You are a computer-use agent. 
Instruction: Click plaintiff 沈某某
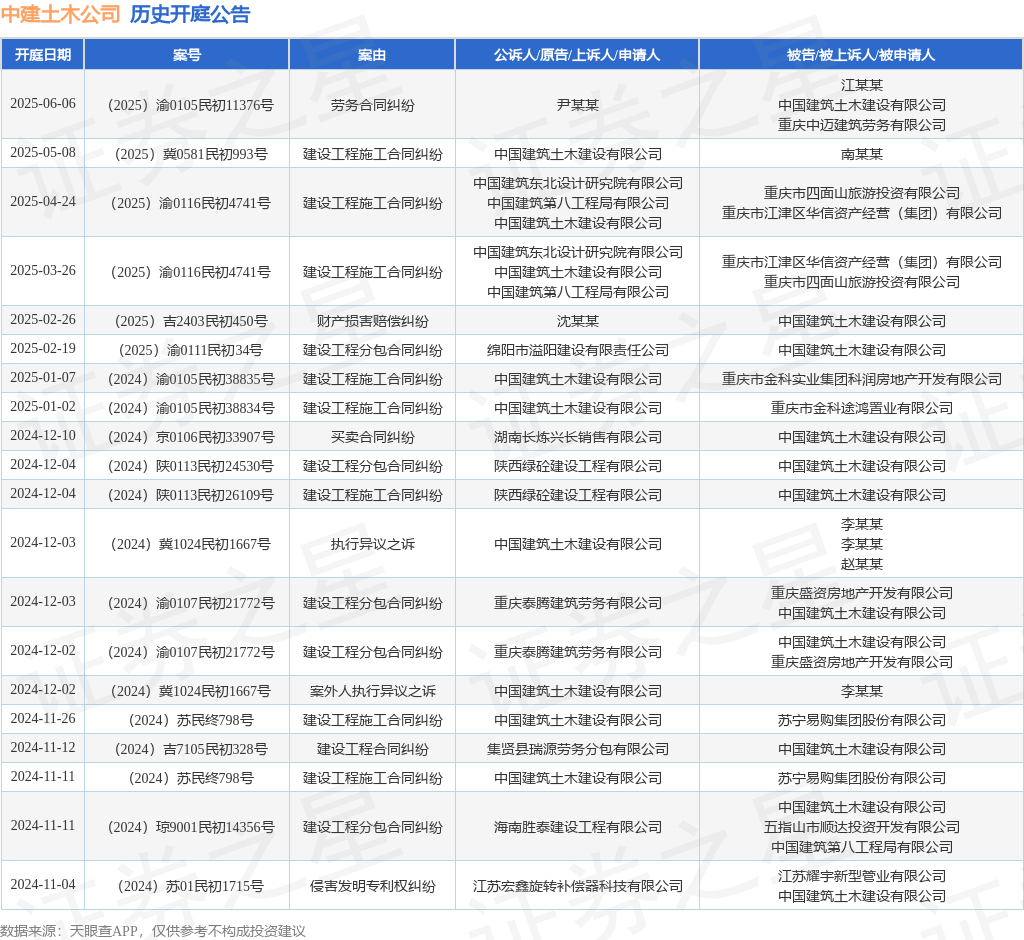577,321
